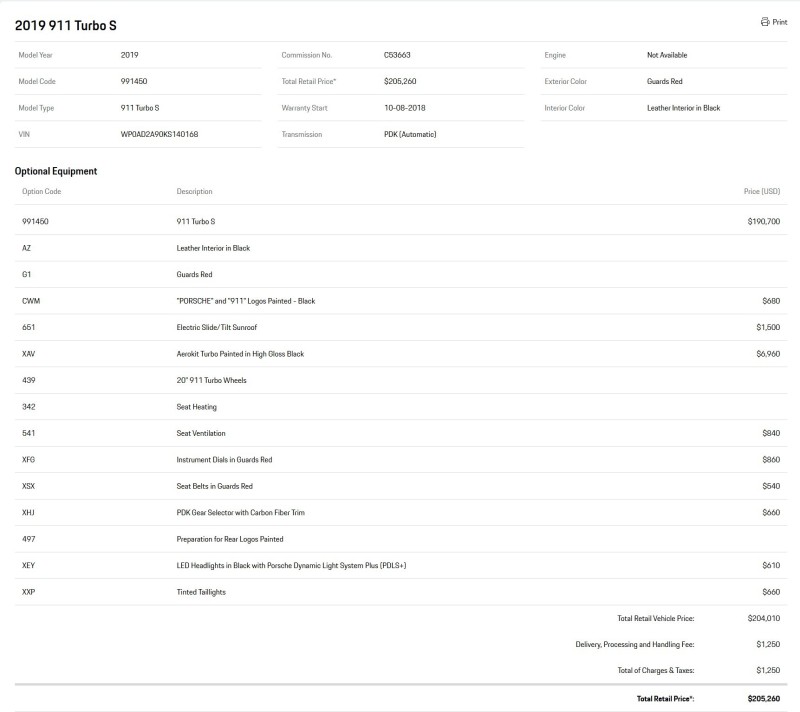
Task: Select Seat Ventilation description
Action: click(x=201, y=433)
